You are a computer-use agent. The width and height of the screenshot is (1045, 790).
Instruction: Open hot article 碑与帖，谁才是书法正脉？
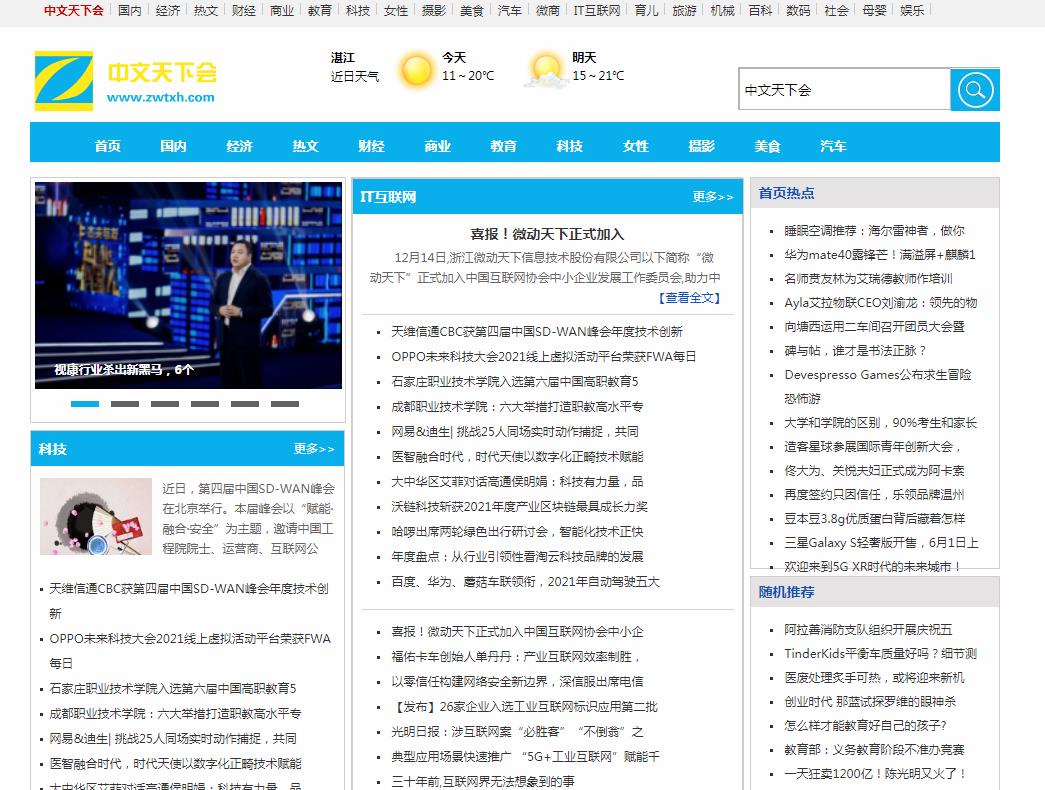coord(855,351)
